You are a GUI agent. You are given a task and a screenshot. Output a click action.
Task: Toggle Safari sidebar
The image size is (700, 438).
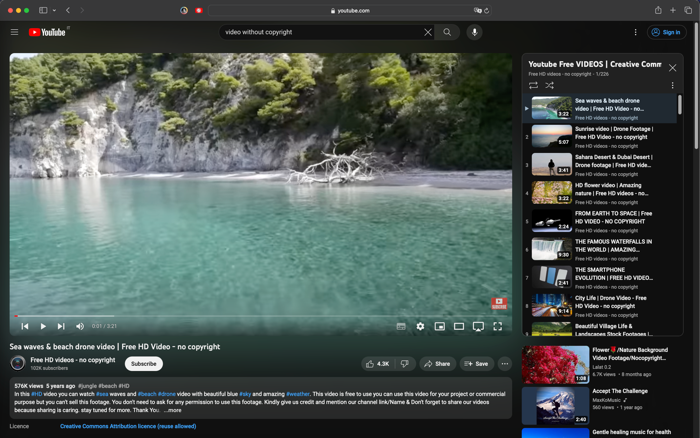pyautogui.click(x=43, y=10)
